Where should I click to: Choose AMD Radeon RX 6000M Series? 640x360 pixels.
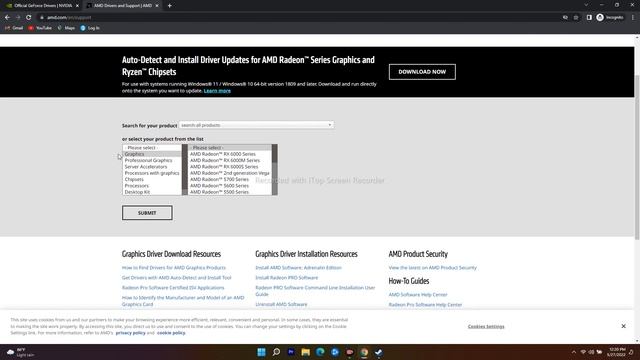[230, 160]
